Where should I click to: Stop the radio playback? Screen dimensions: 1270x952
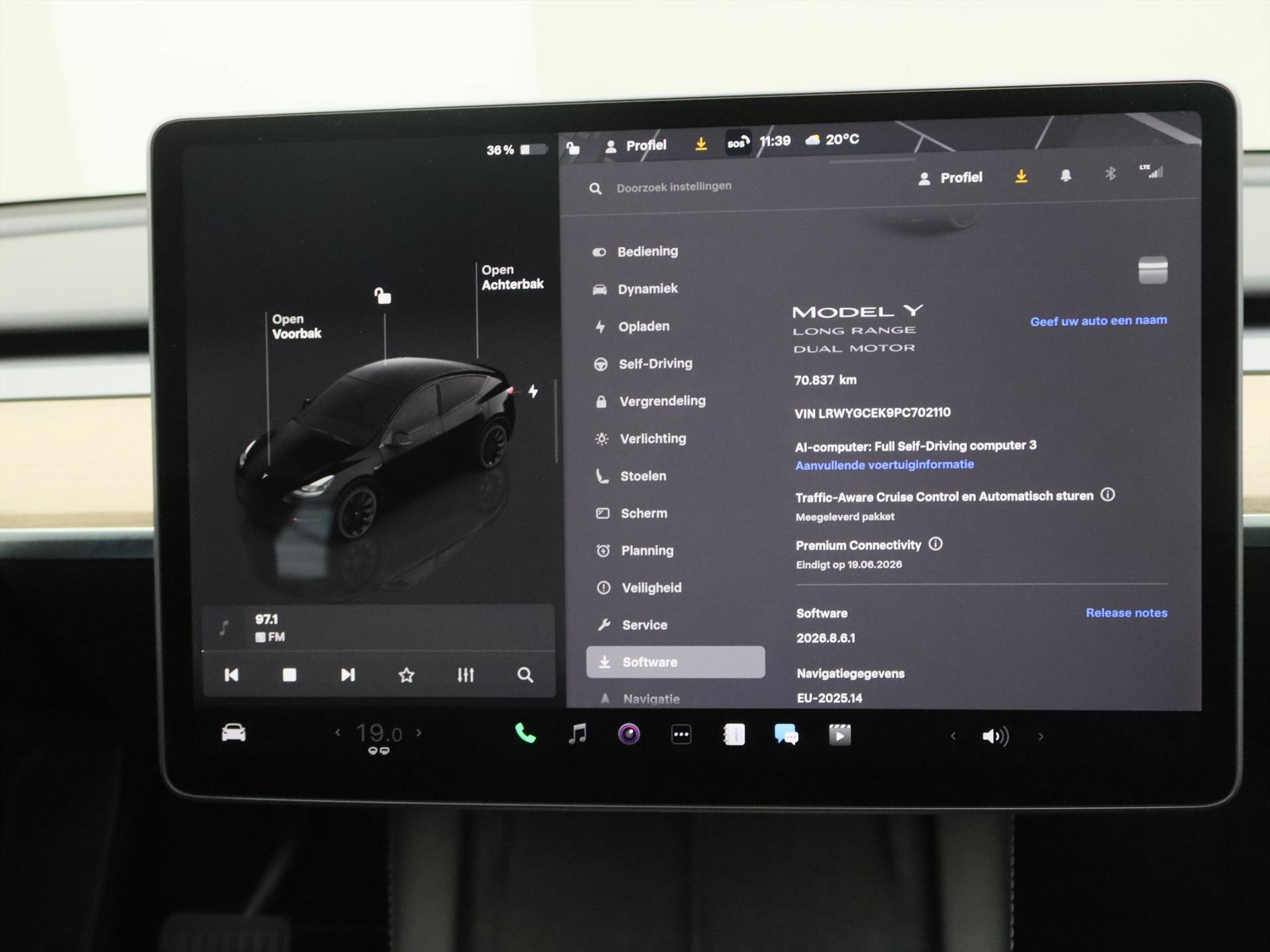tap(289, 675)
